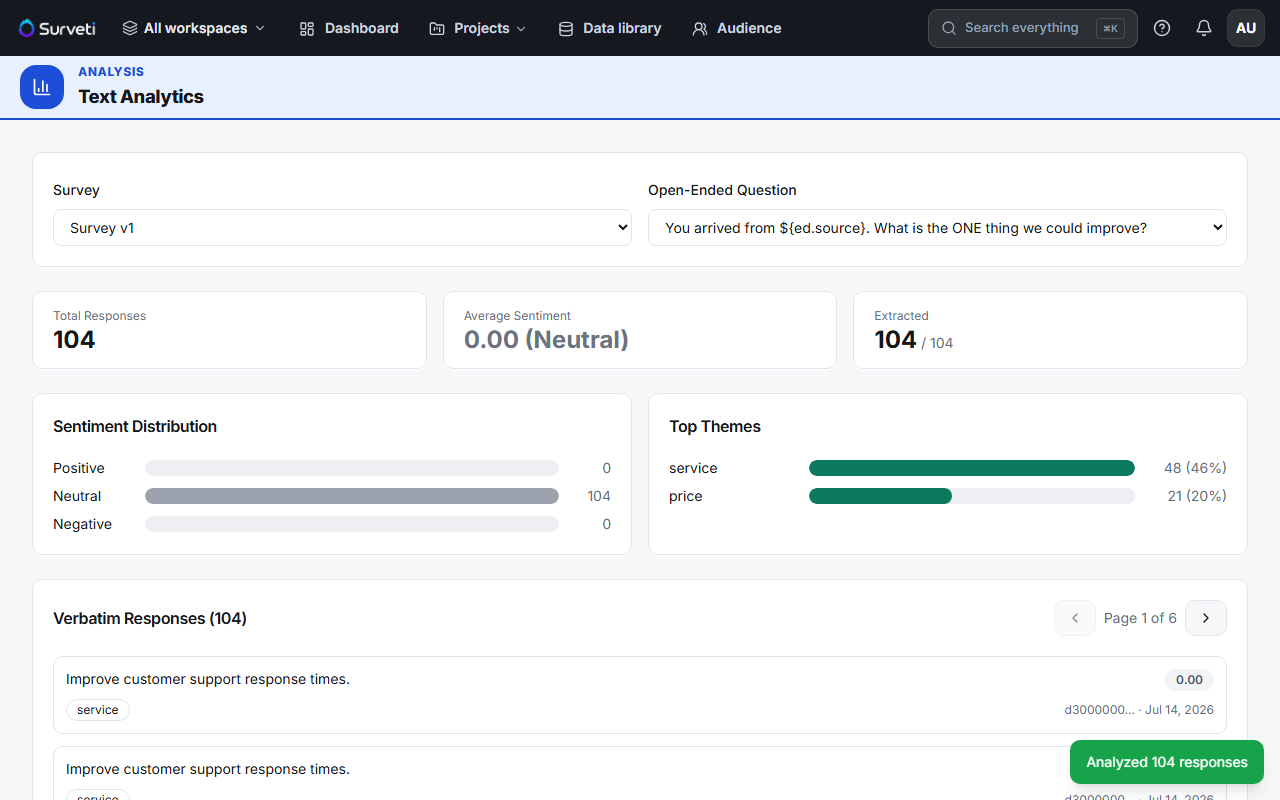Click the Total Responses value 104
The height and width of the screenshot is (800, 1280).
(x=74, y=340)
